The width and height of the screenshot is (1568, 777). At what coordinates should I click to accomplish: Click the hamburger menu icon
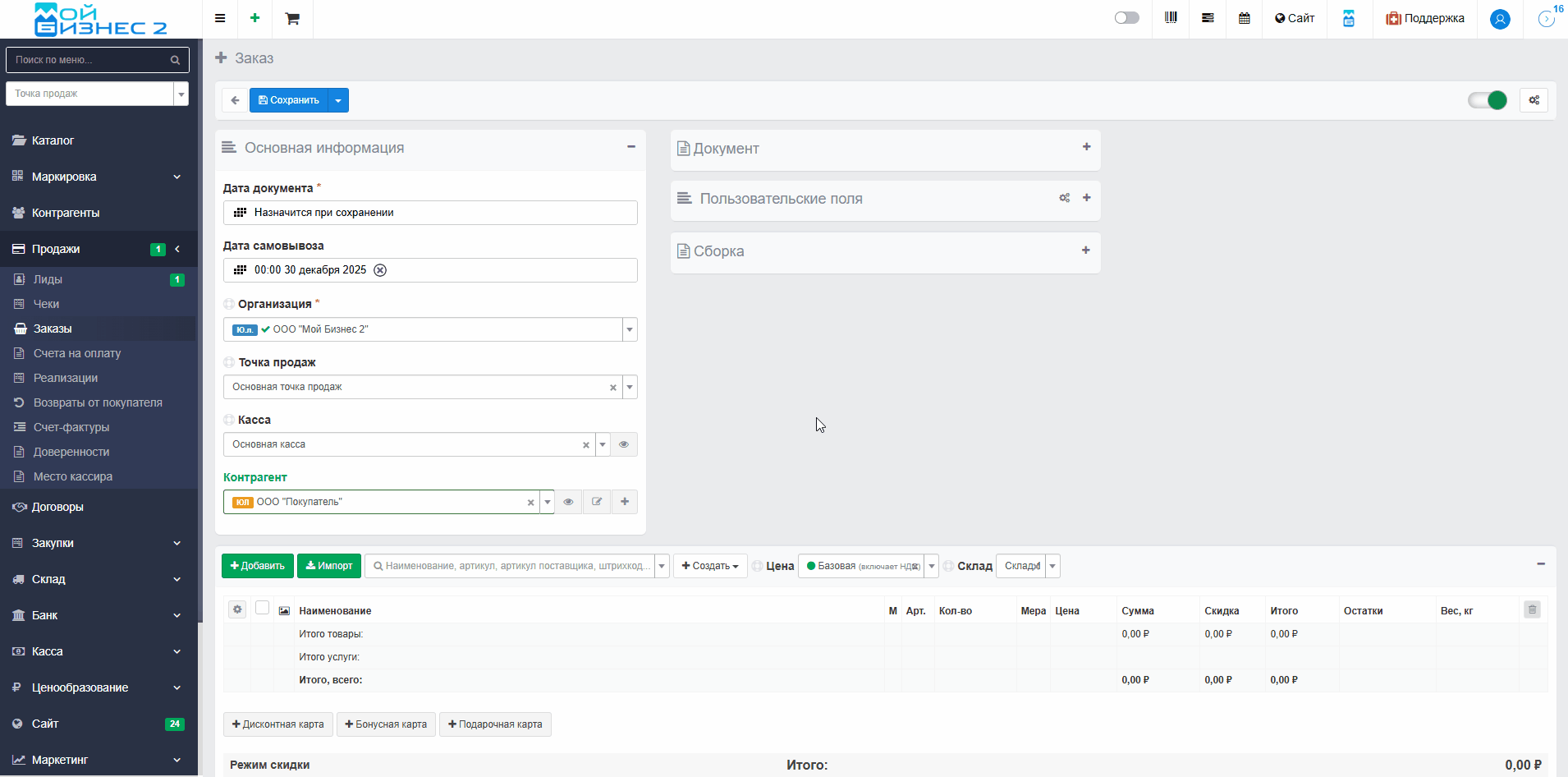(220, 18)
